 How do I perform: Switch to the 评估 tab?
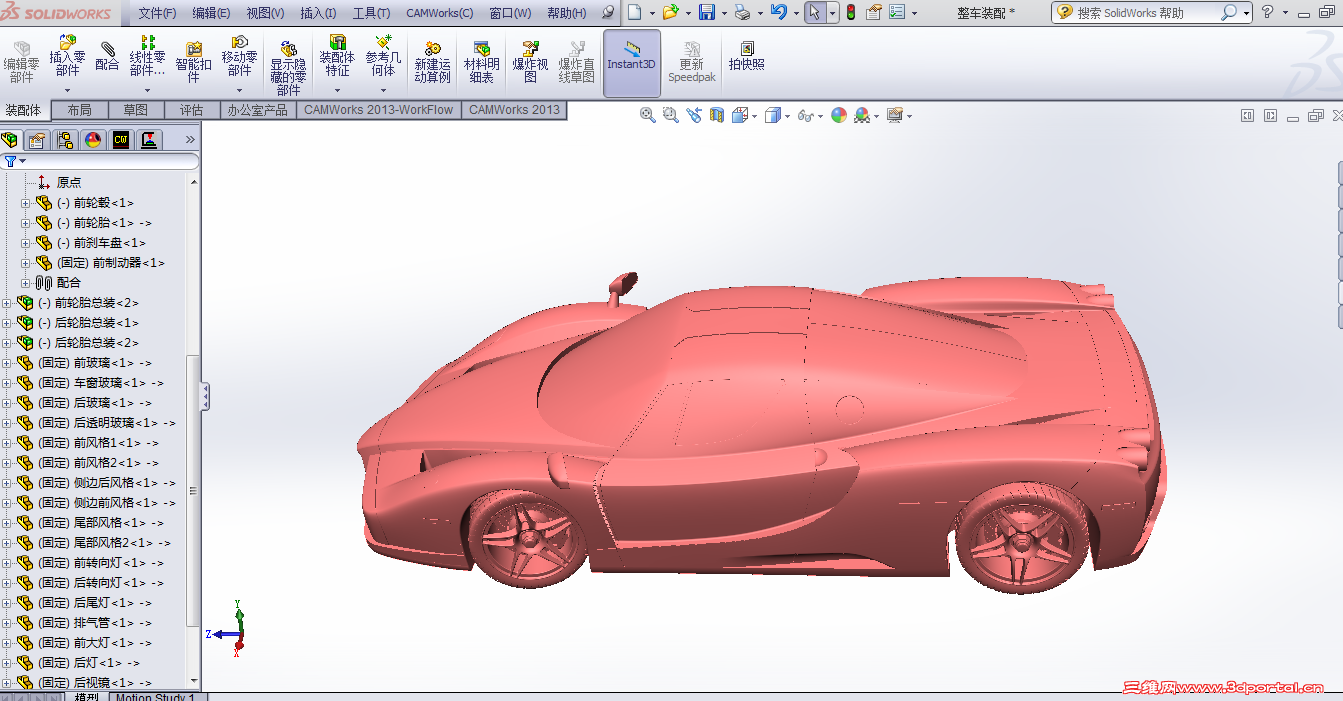tap(191, 110)
